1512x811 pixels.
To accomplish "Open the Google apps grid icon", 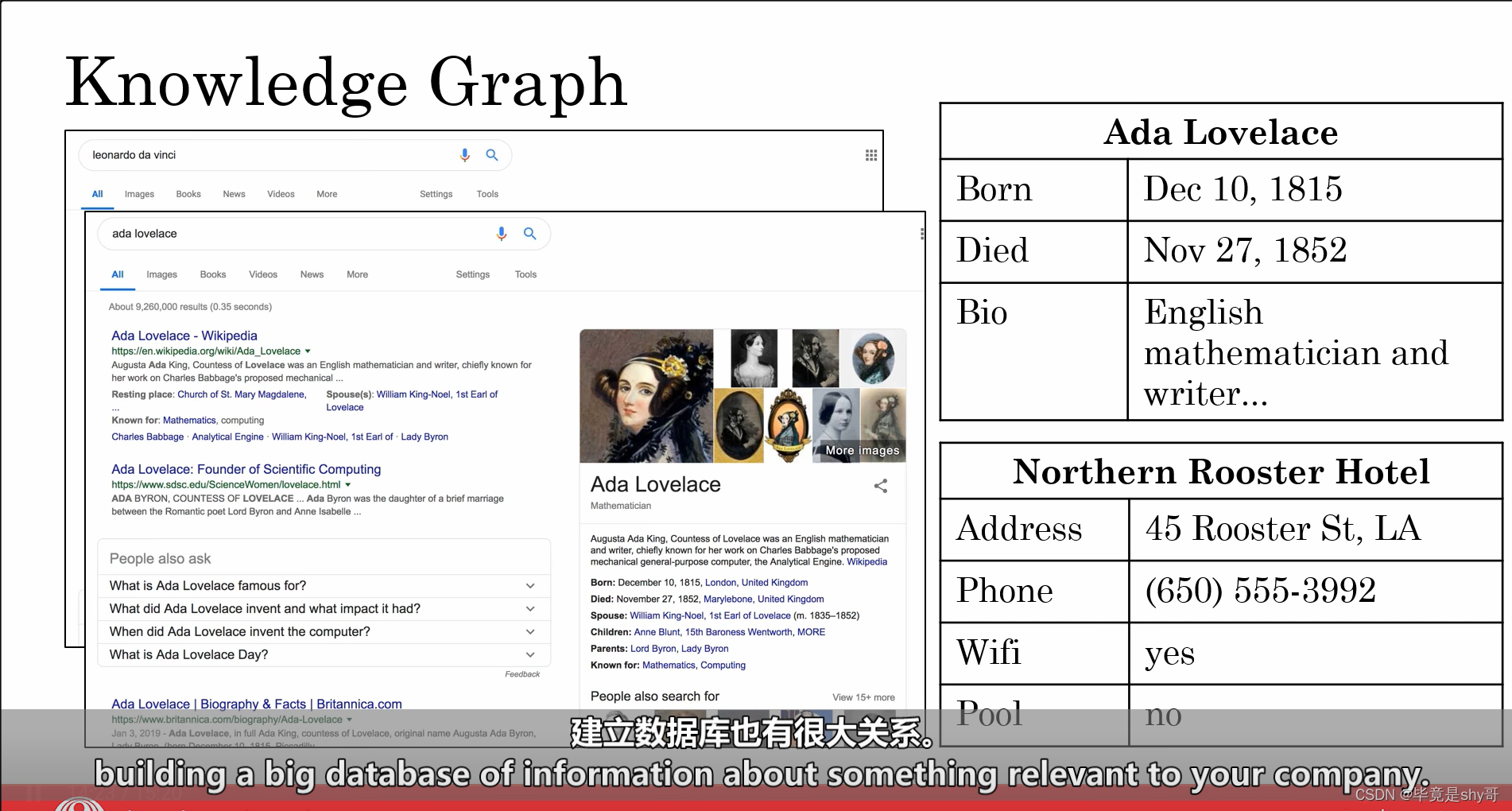I will (x=871, y=155).
